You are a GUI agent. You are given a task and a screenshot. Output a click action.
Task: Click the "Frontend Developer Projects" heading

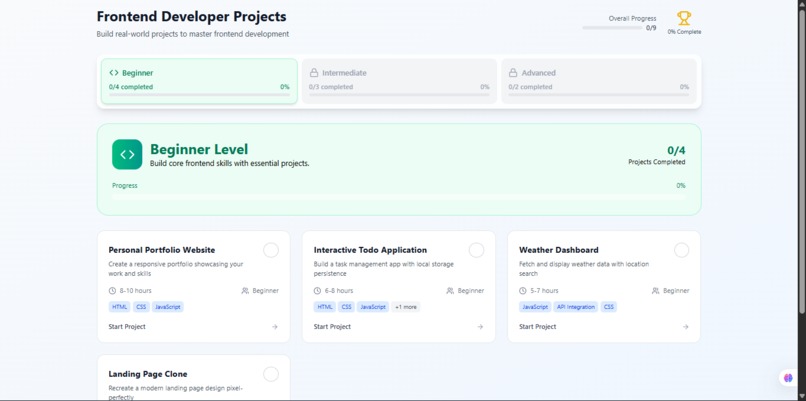[x=192, y=16]
